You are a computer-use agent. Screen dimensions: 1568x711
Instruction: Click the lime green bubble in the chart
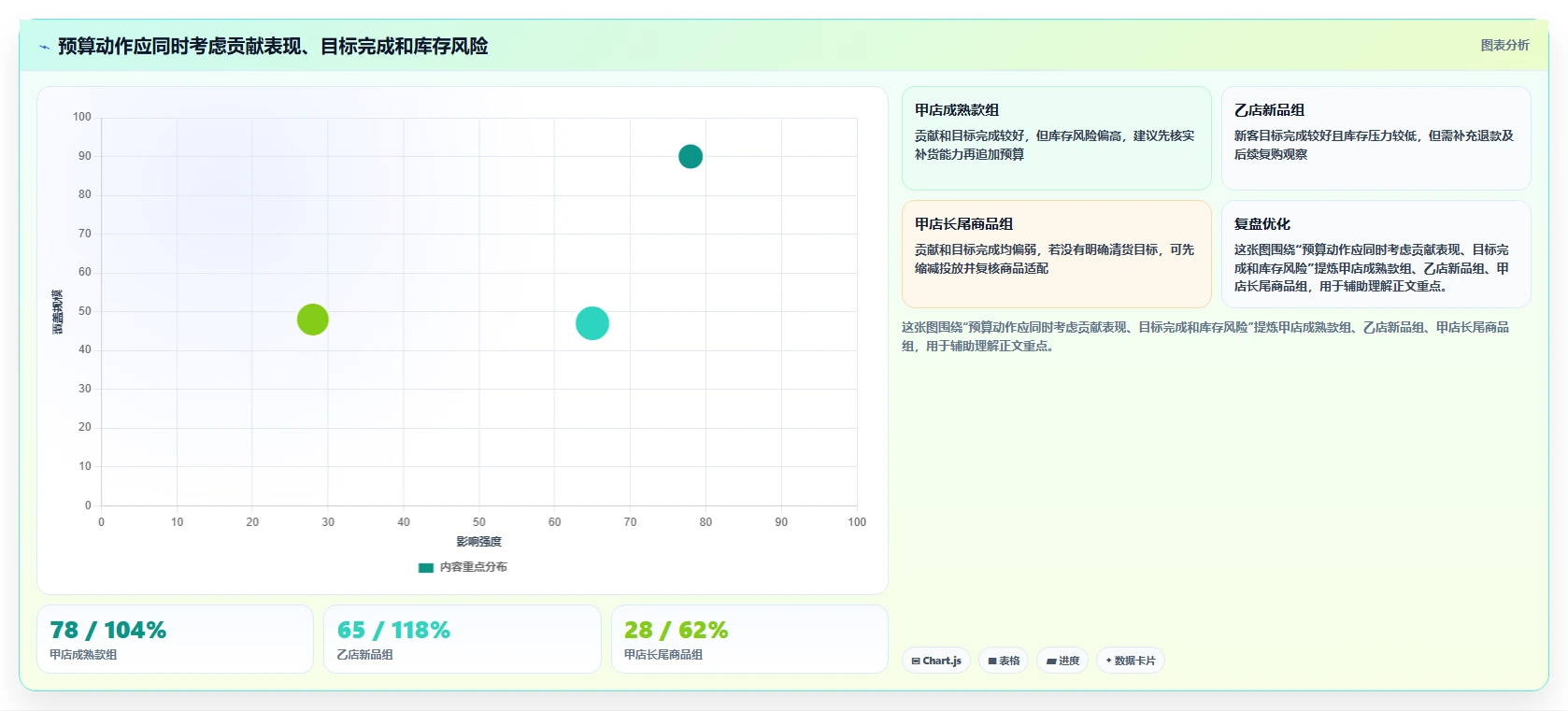pyautogui.click(x=313, y=320)
